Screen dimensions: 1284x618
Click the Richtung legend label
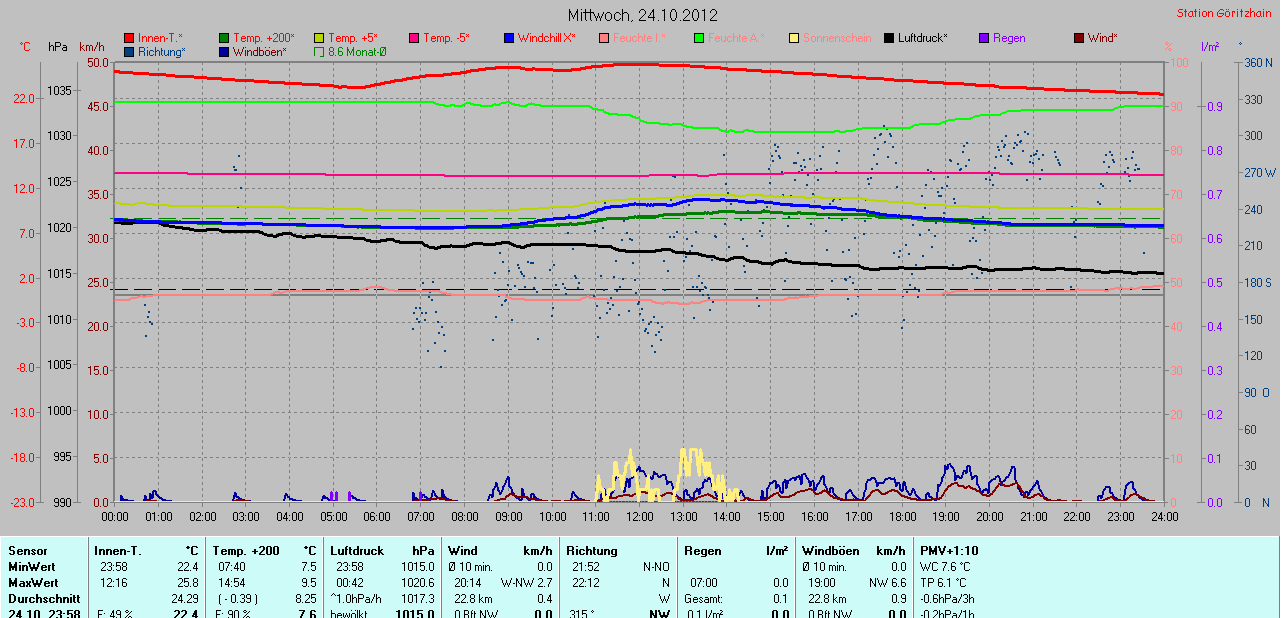coord(163,51)
